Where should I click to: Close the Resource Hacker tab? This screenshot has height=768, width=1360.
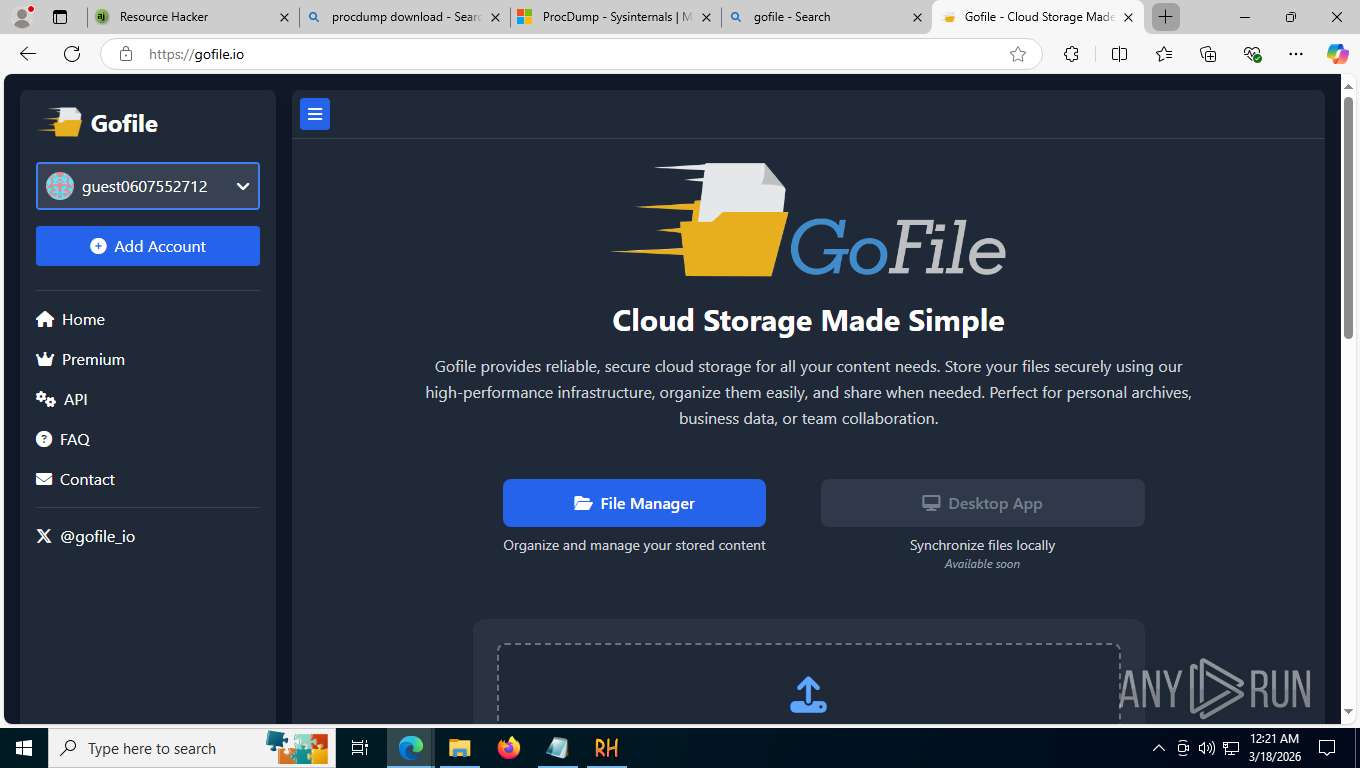(284, 17)
